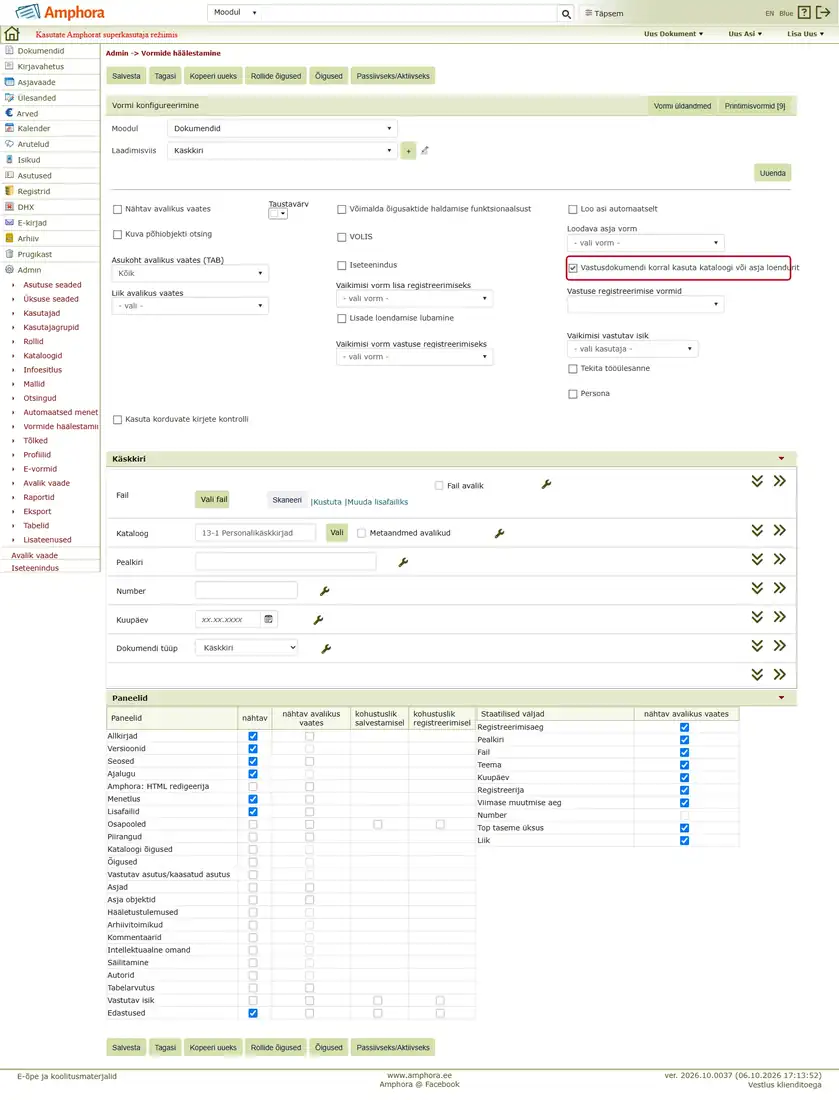Uncheck nähtav for Allkirjad panel
This screenshot has height=1100, width=839.
[253, 737]
